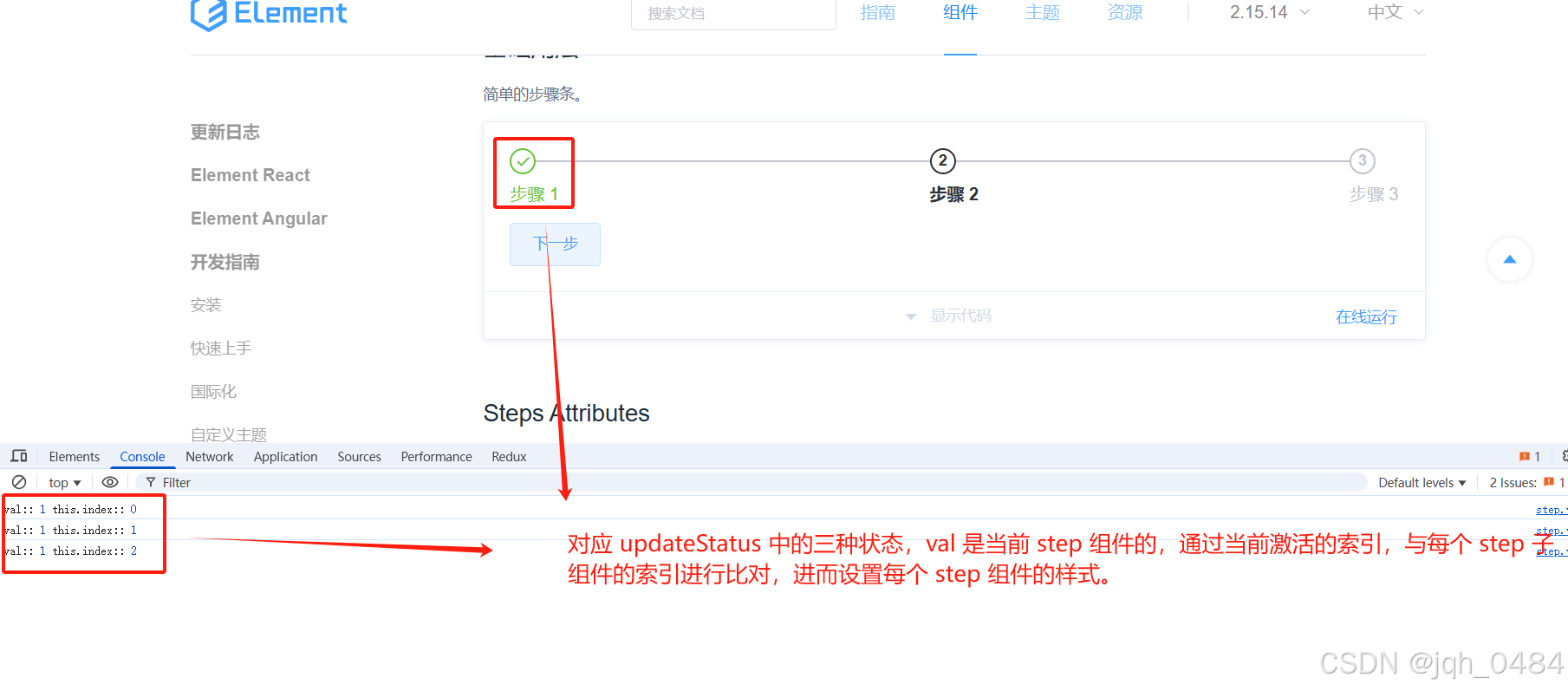This screenshot has width=1568, height=691.
Task: Expand 显示代码 code section
Action: (x=949, y=316)
